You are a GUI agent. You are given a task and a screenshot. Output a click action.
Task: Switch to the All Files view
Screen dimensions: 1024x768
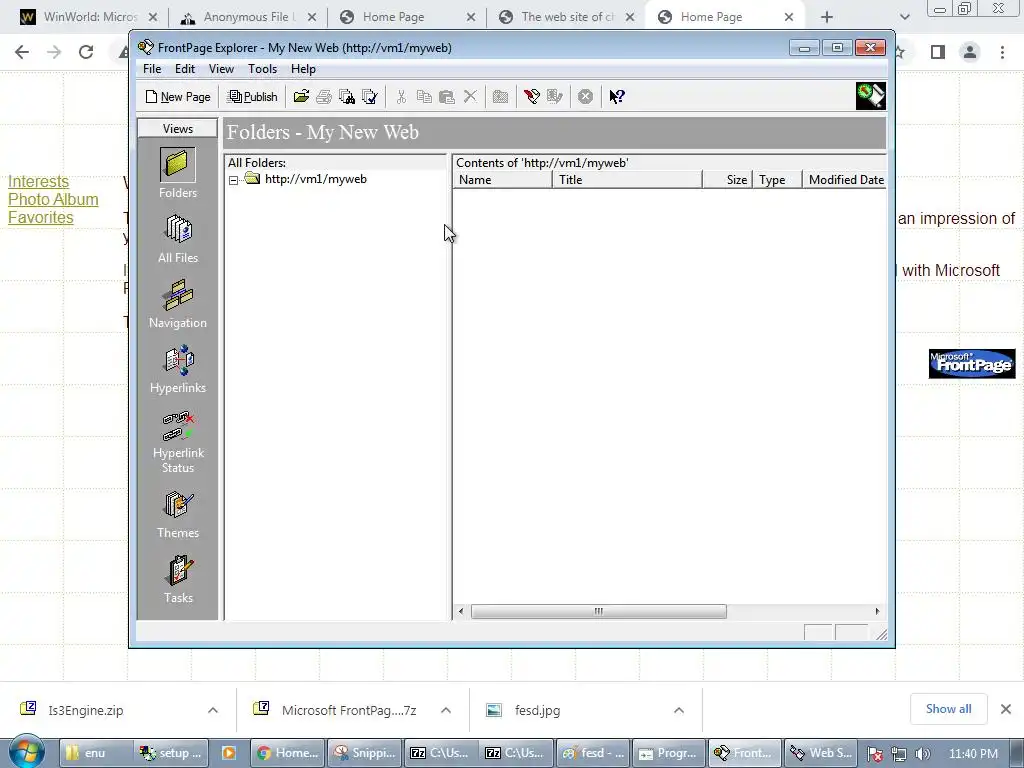coord(178,238)
